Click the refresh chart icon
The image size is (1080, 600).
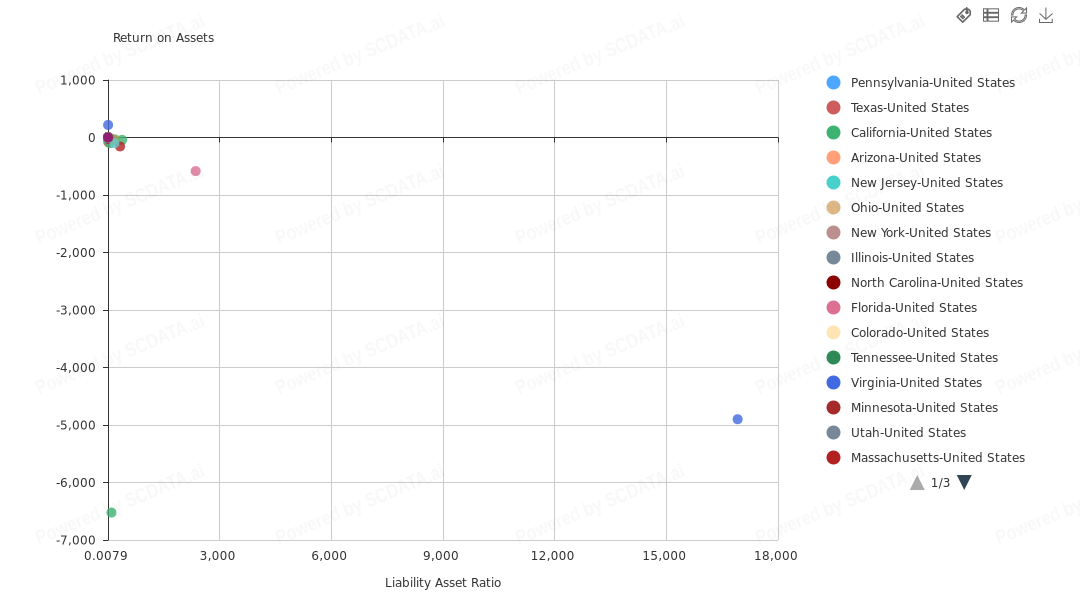(x=1019, y=15)
